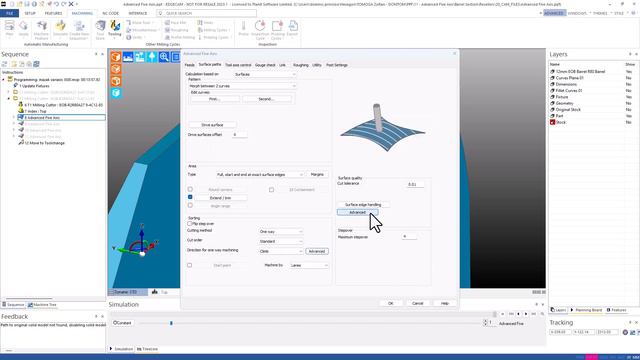Switch to the Feeds tab in dialog
The image size is (640, 360).
(189, 65)
